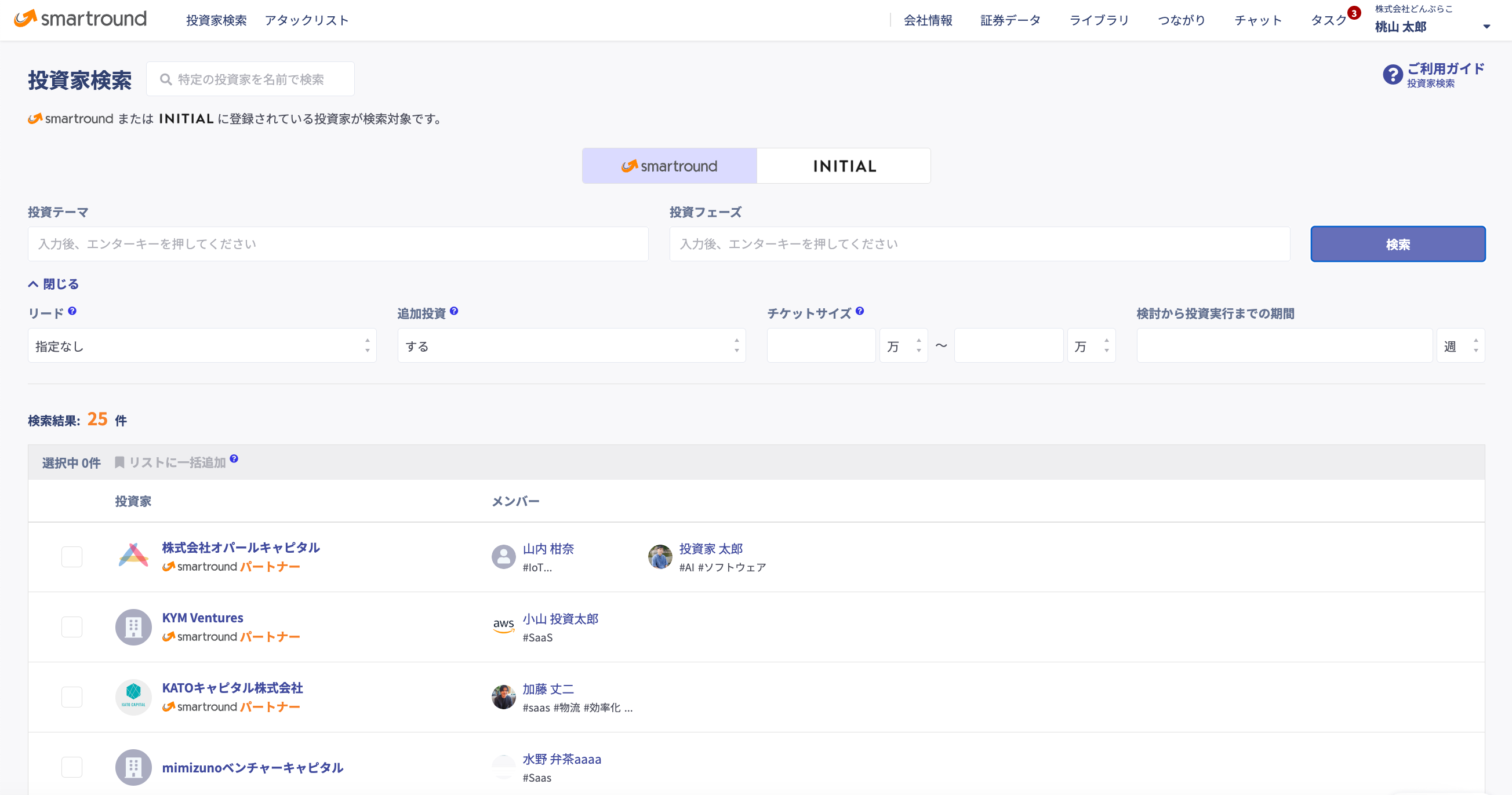Open アタックリスト in top navigation

click(306, 20)
